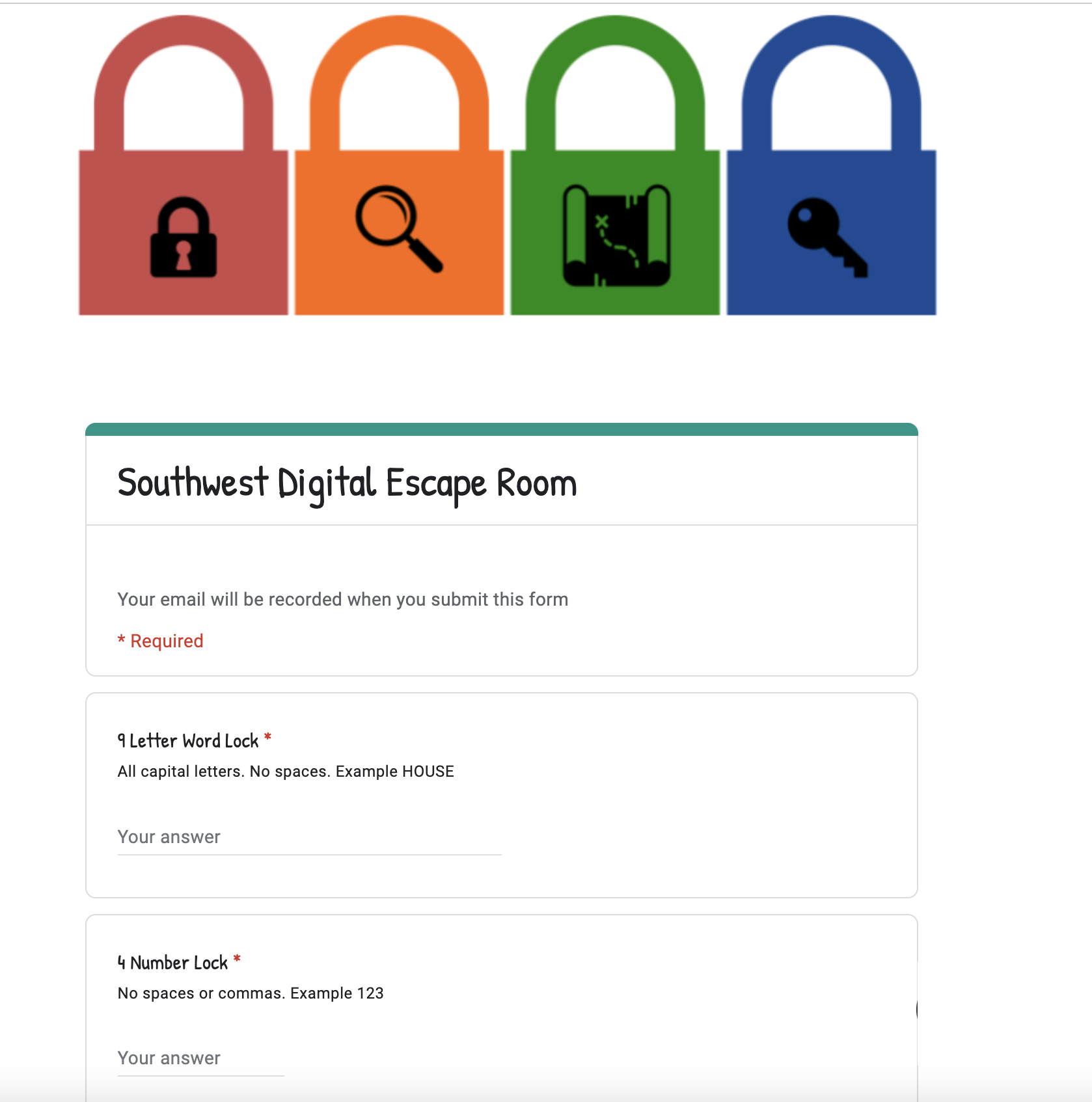Click the Southwest Digital Escape Room title
Image resolution: width=1092 pixels, height=1102 pixels.
pos(347,484)
